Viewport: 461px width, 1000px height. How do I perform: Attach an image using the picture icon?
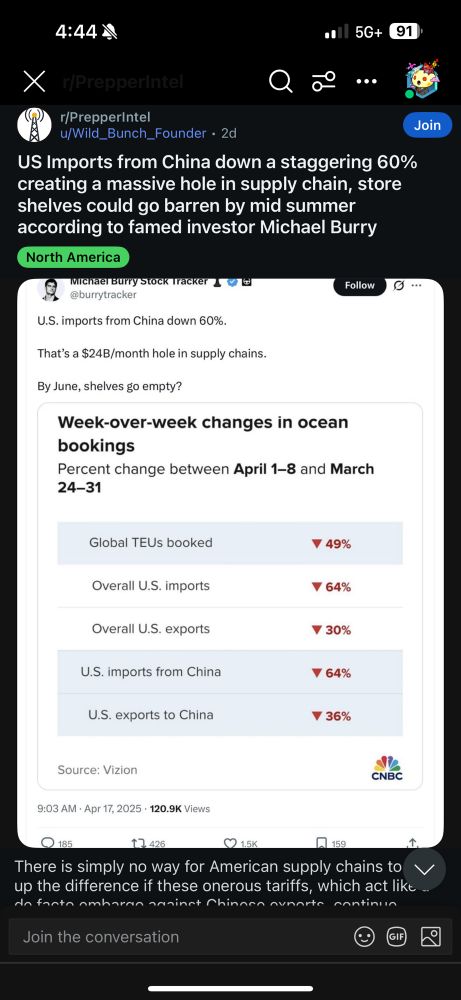(431, 936)
